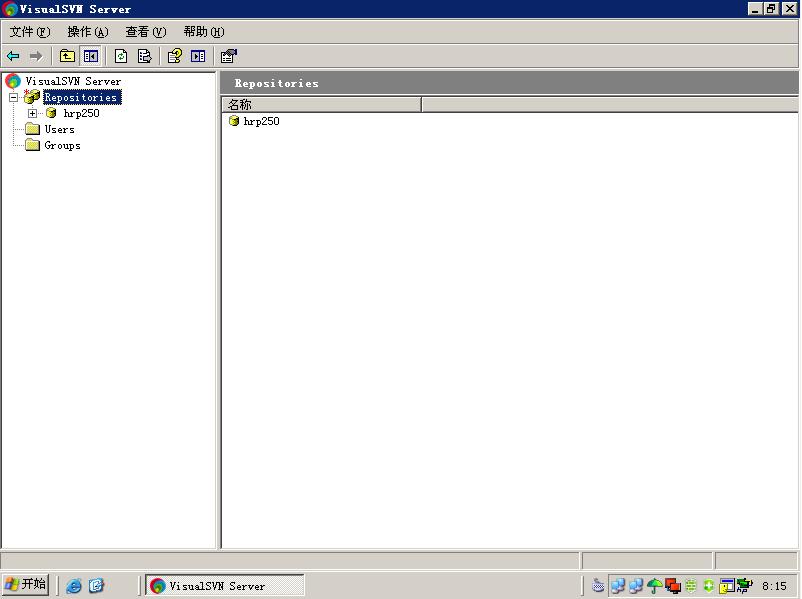This screenshot has height=599, width=802.
Task: Click the window minimize button
Action: [x=755, y=9]
